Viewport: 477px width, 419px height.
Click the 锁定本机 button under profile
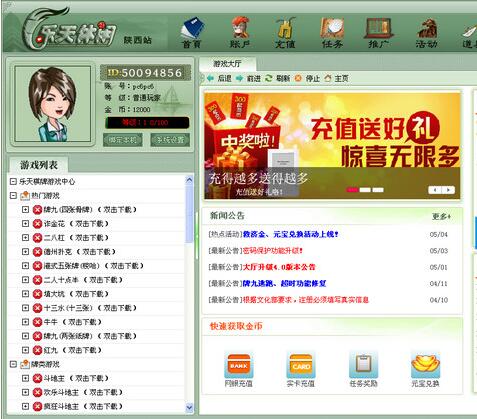pos(123,140)
